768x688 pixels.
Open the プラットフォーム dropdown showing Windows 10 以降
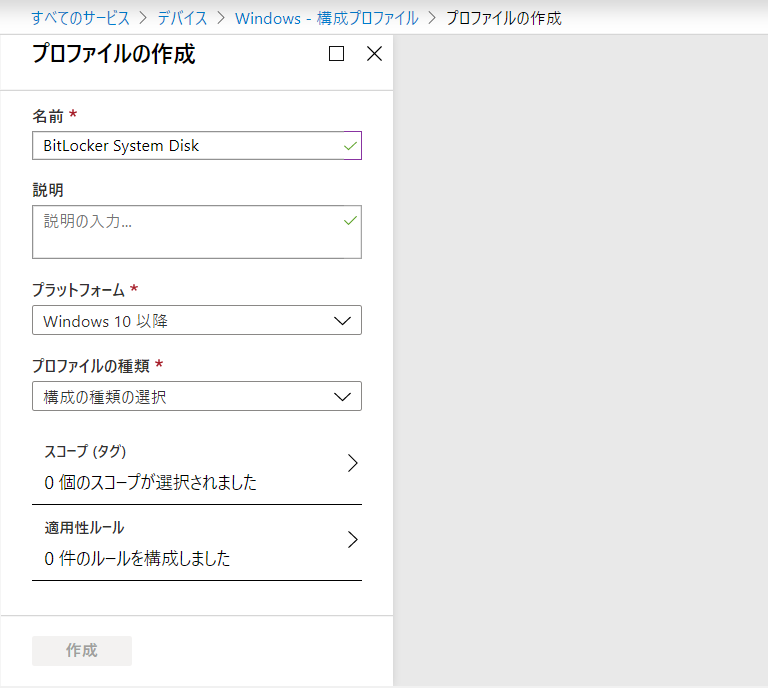[197, 320]
